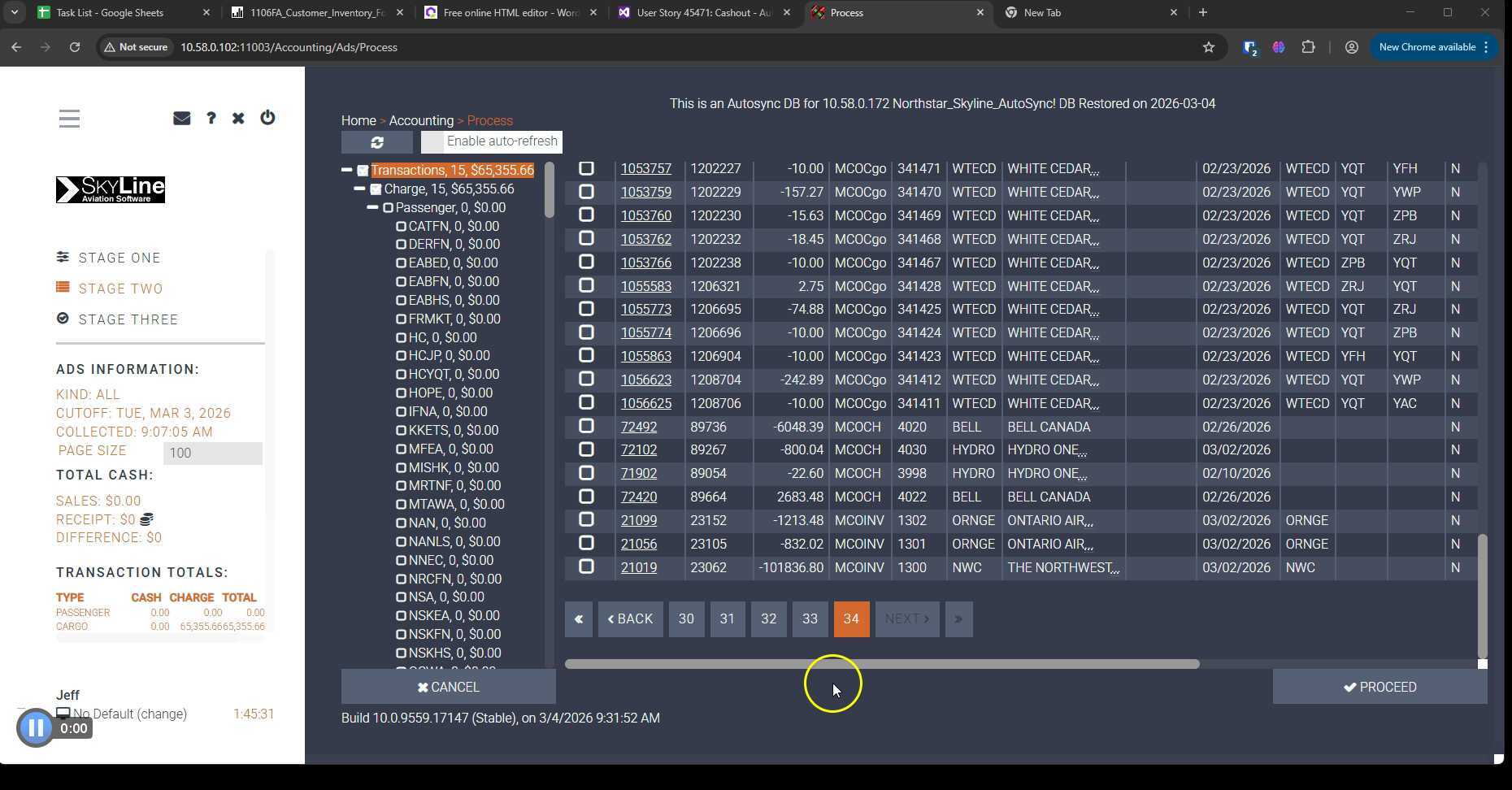
Task: Switch to the Task List Google Sheets tab
Action: (x=110, y=13)
